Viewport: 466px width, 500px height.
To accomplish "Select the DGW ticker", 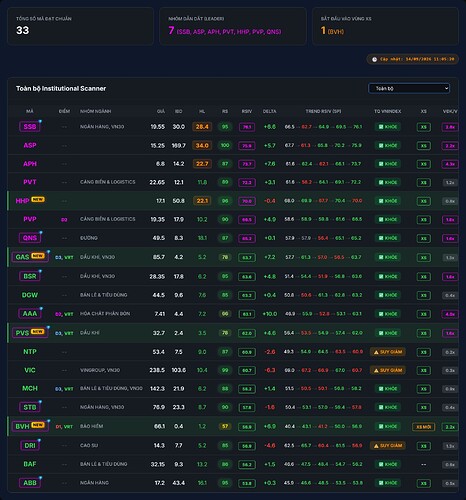I will coord(30,295).
